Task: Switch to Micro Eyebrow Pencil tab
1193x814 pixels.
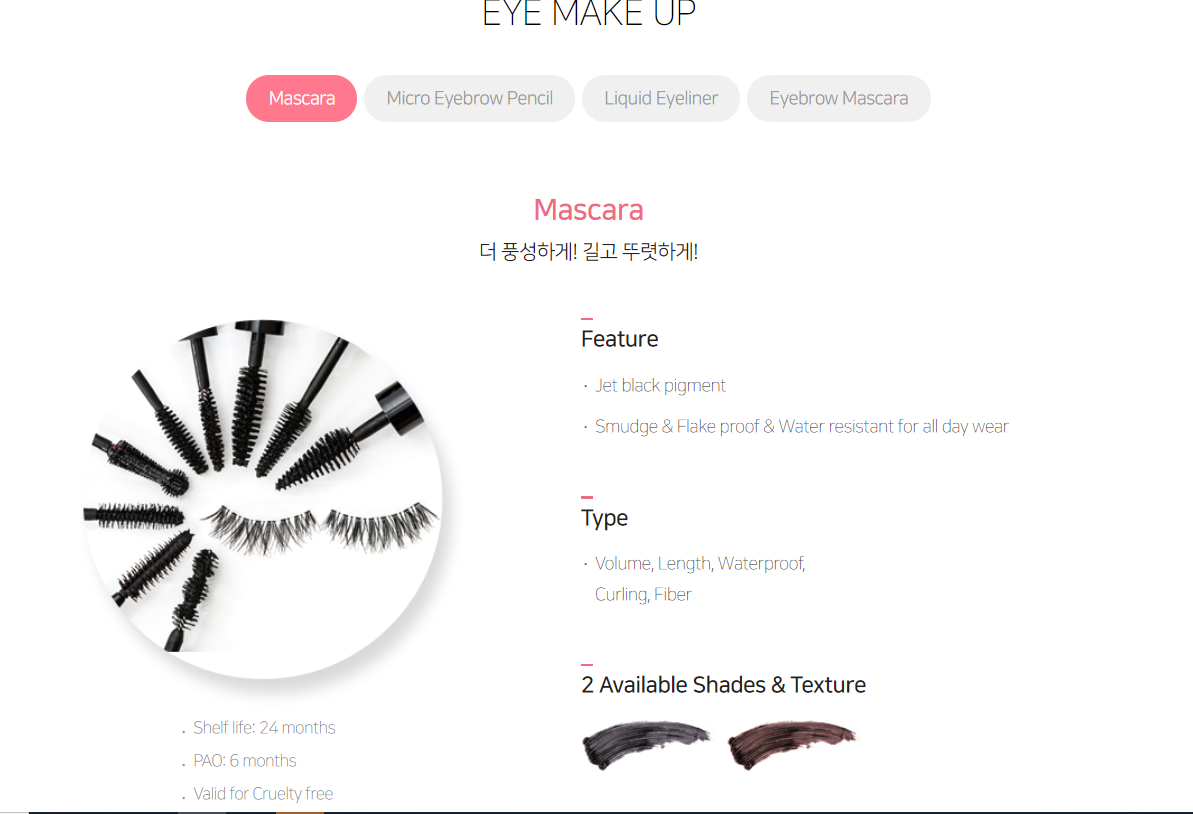Action: click(x=469, y=98)
